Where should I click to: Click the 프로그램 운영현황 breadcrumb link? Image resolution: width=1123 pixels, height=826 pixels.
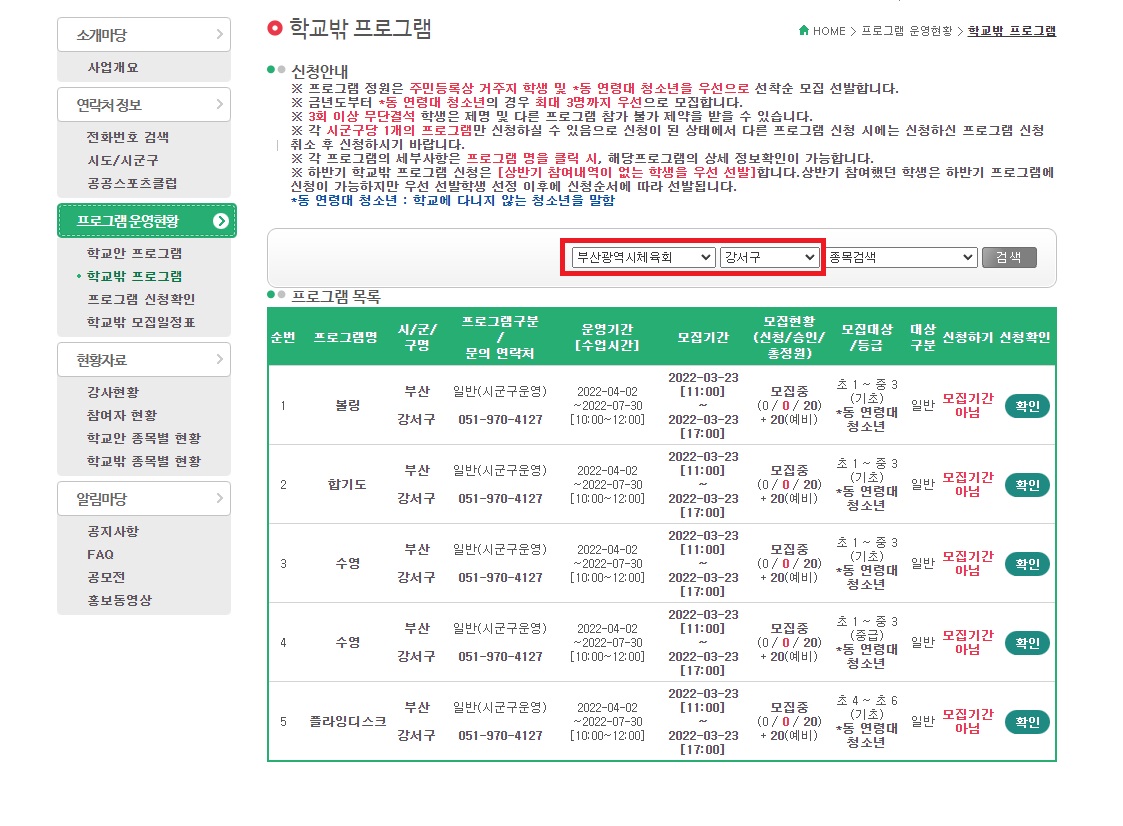[907, 31]
